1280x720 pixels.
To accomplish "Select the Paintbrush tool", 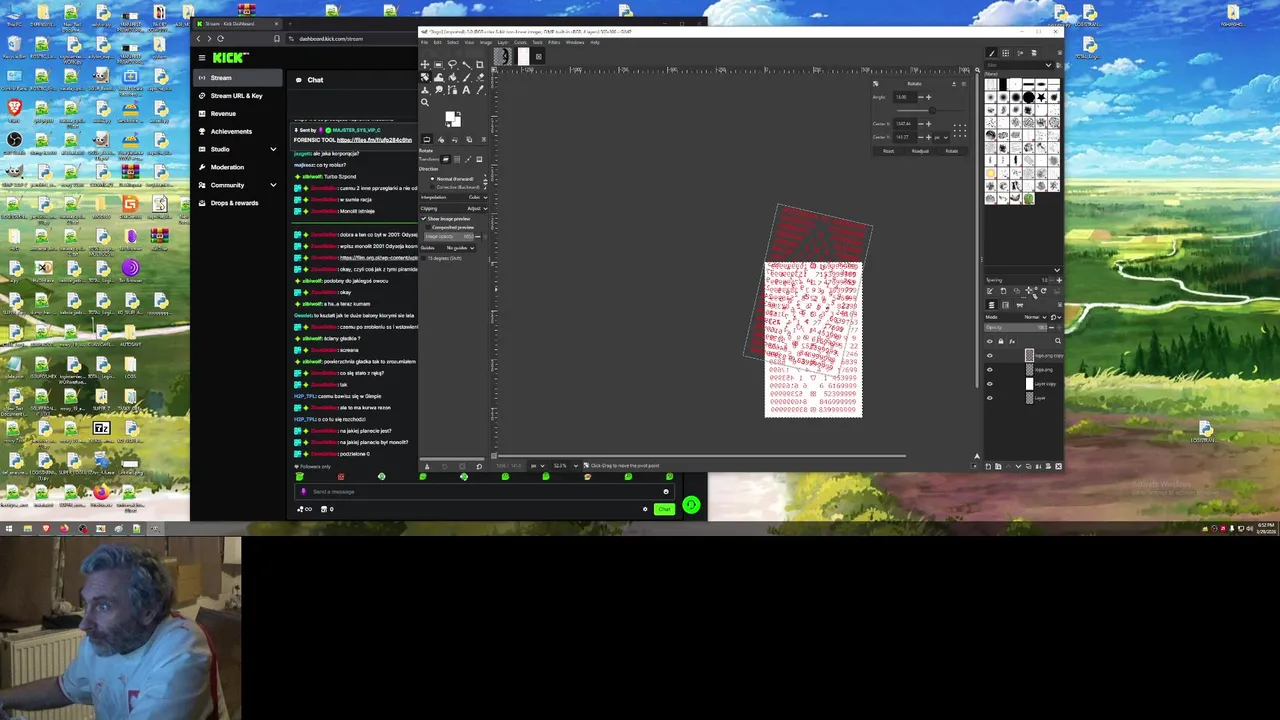I will pos(467,77).
